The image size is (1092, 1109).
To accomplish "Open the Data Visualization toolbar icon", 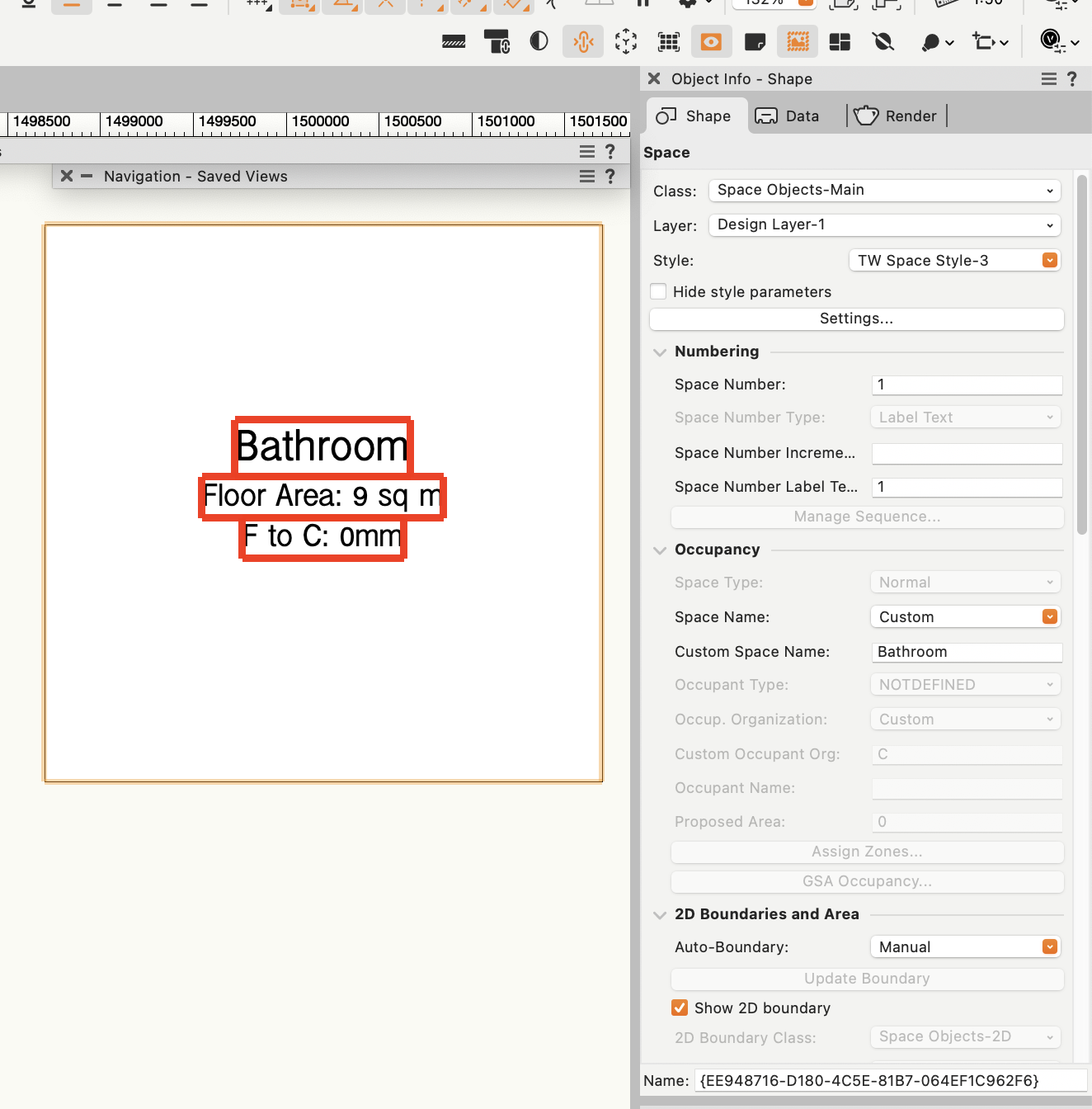I will 797,41.
